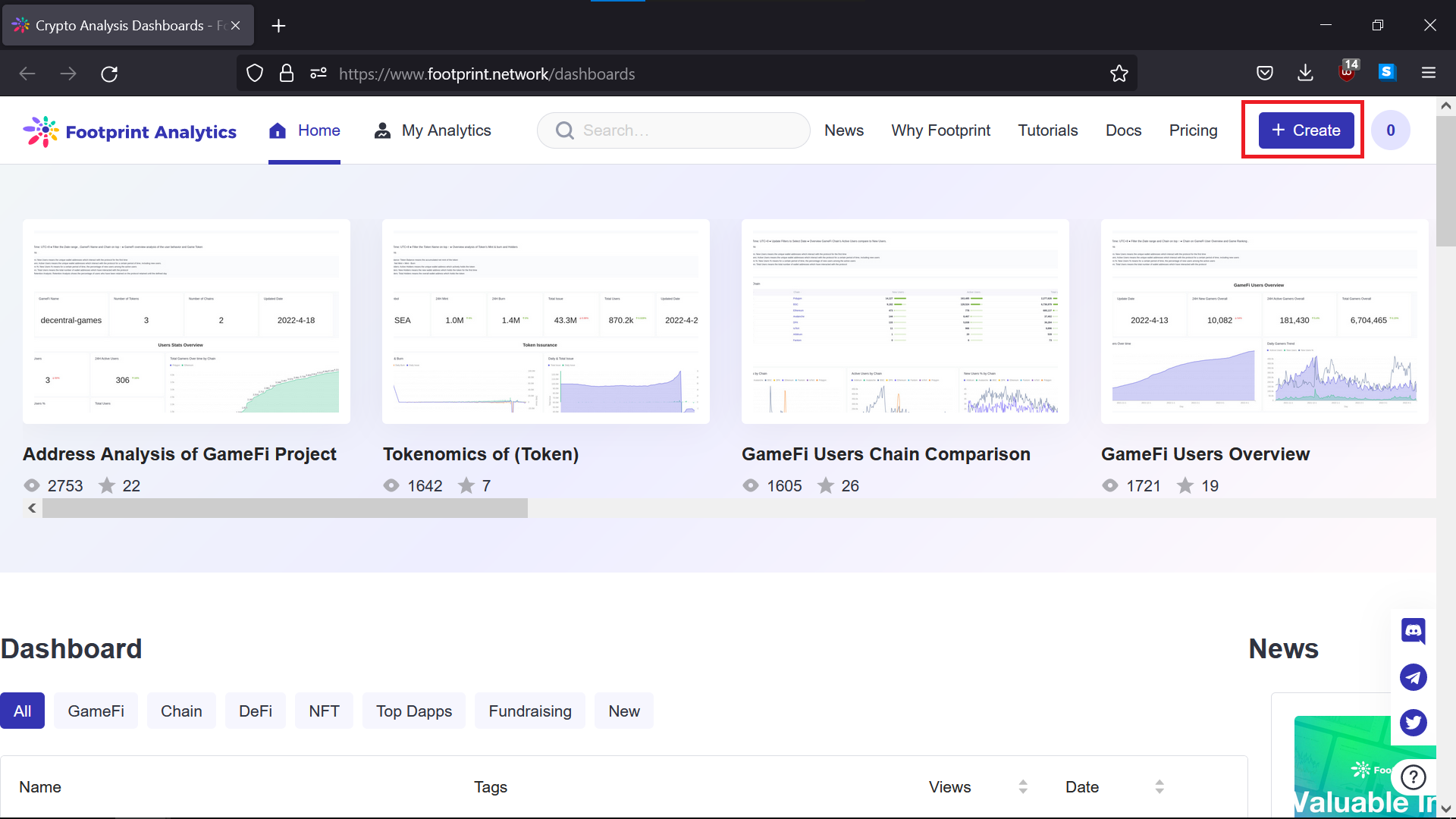Go back in browser history
Image resolution: width=1456 pixels, height=819 pixels.
27,74
